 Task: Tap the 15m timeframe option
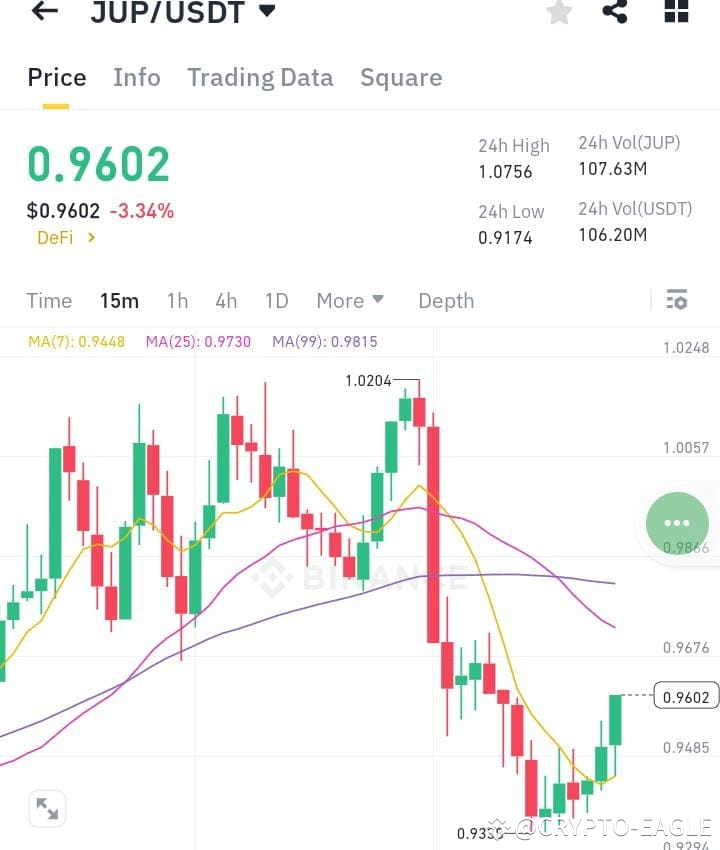120,300
